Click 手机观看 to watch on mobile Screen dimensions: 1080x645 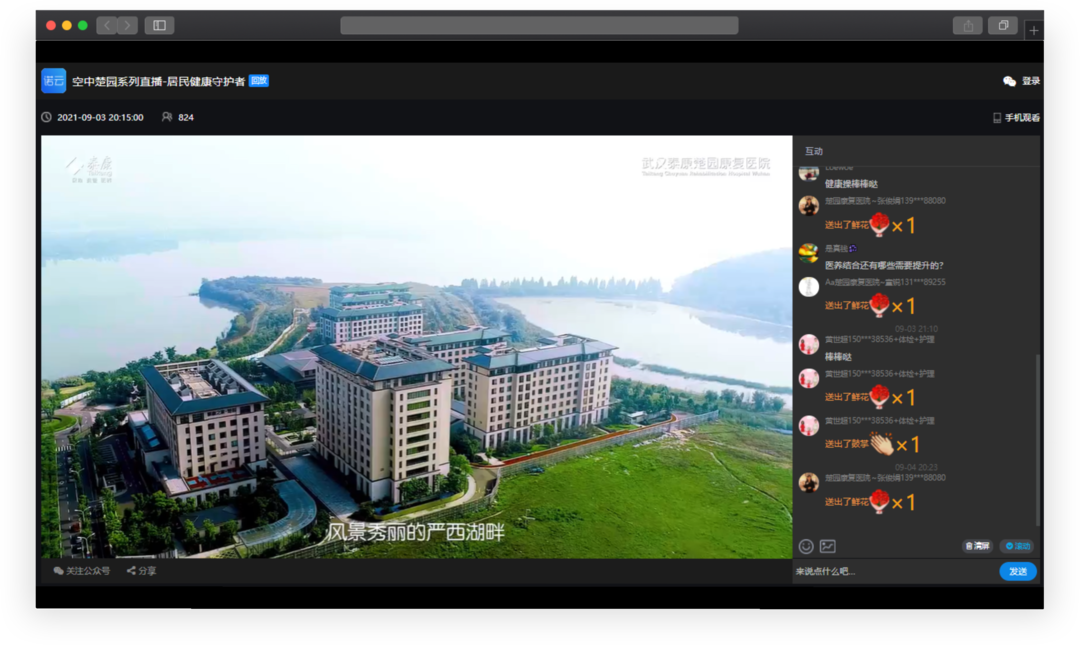tap(1016, 117)
